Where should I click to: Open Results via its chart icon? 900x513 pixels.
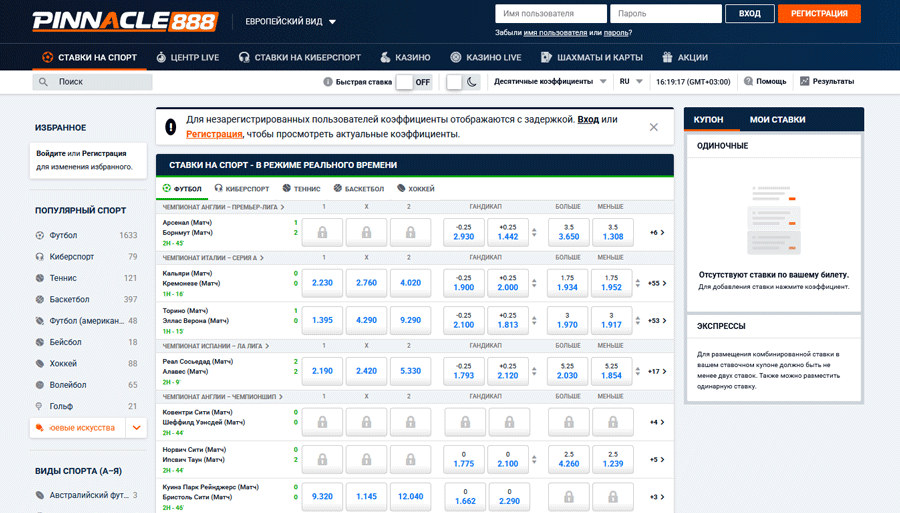click(805, 82)
